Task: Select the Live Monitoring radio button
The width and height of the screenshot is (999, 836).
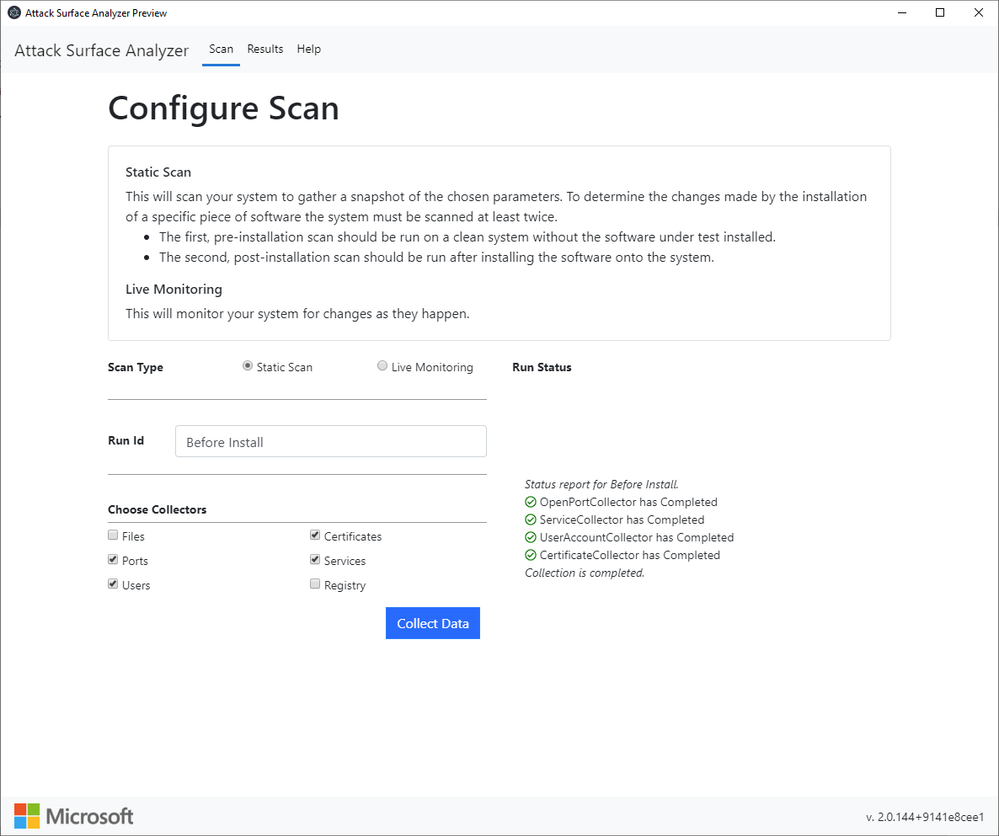Action: click(382, 366)
